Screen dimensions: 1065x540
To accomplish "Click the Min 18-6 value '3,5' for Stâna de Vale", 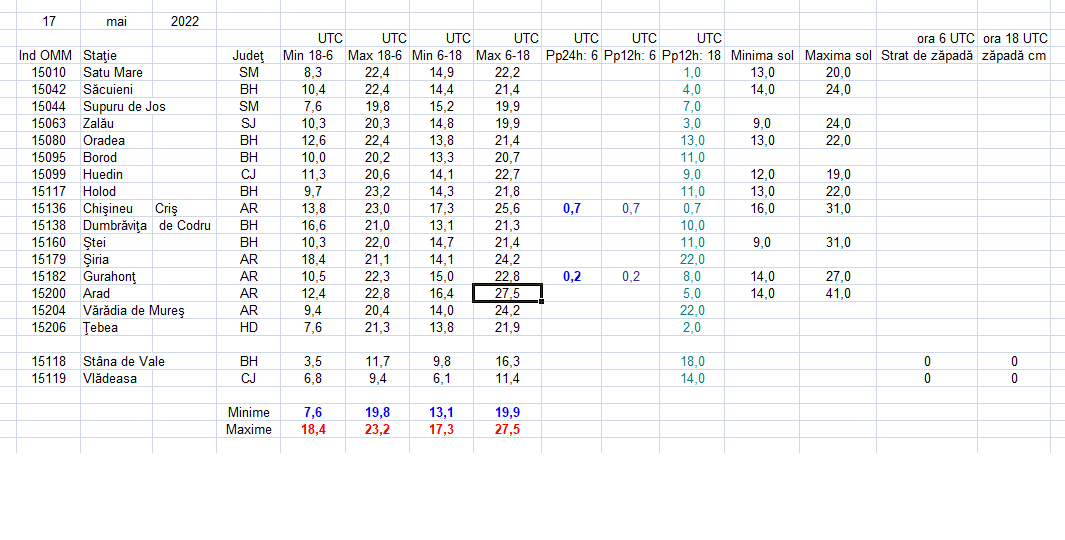I will (313, 361).
